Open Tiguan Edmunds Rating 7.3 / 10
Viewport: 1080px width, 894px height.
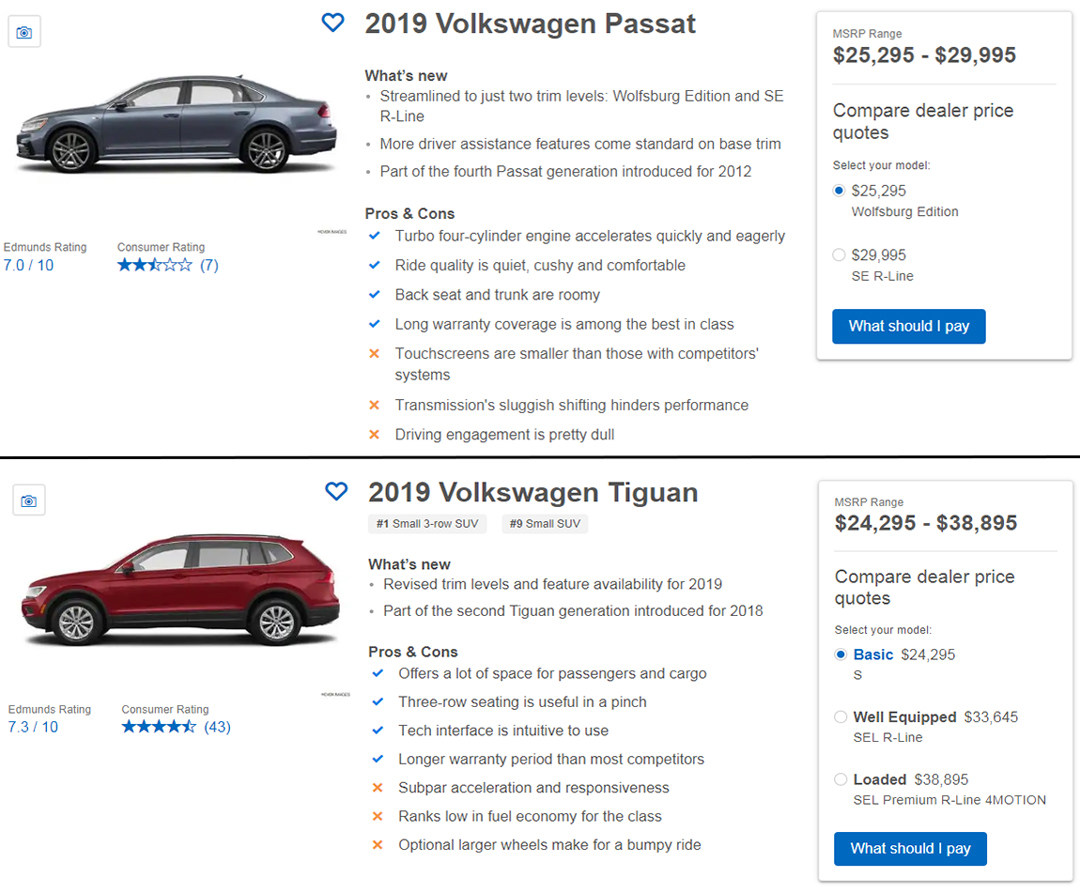[x=33, y=727]
